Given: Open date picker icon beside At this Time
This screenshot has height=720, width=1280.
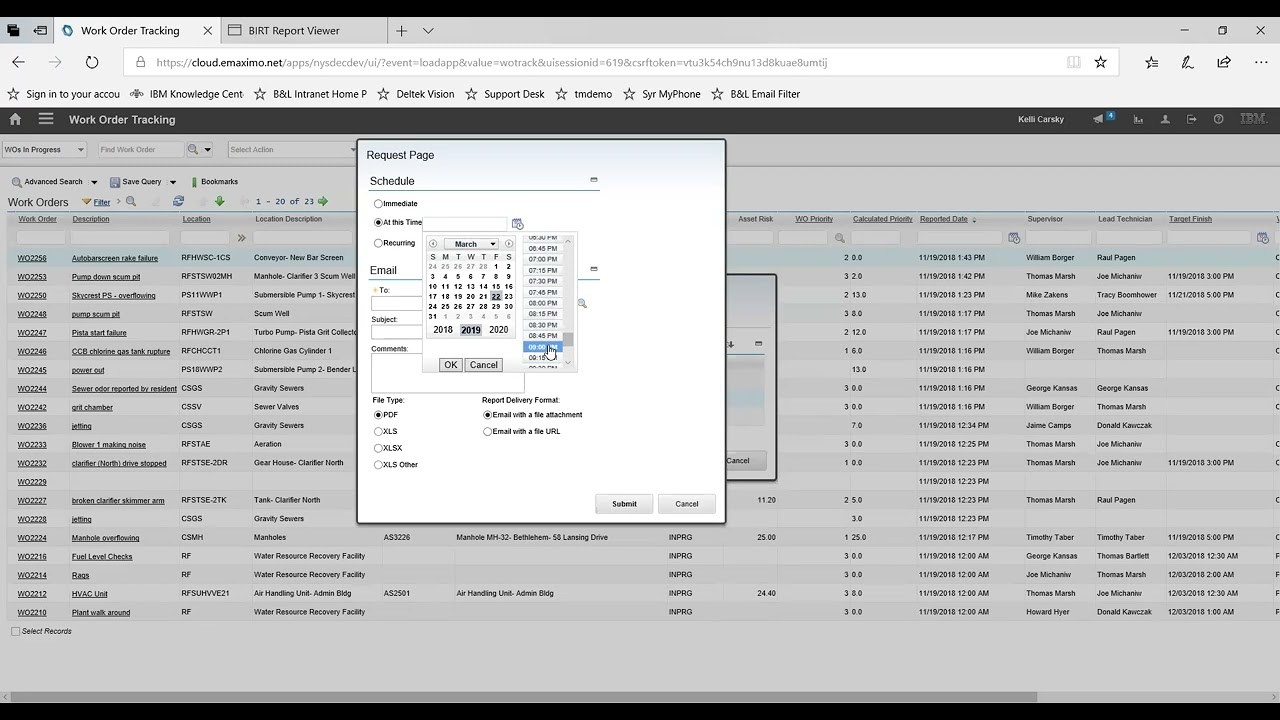Looking at the screenshot, I should 517,223.
